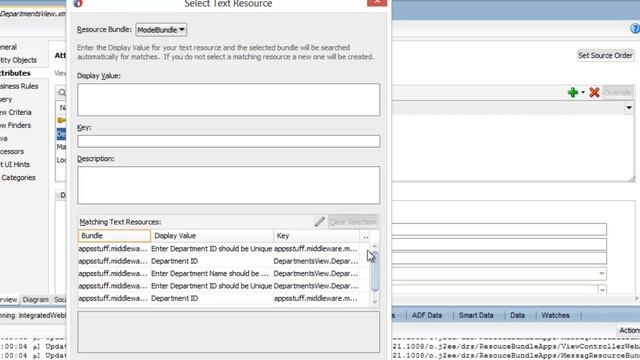Select Row Finders in the left navigation

click(16, 125)
